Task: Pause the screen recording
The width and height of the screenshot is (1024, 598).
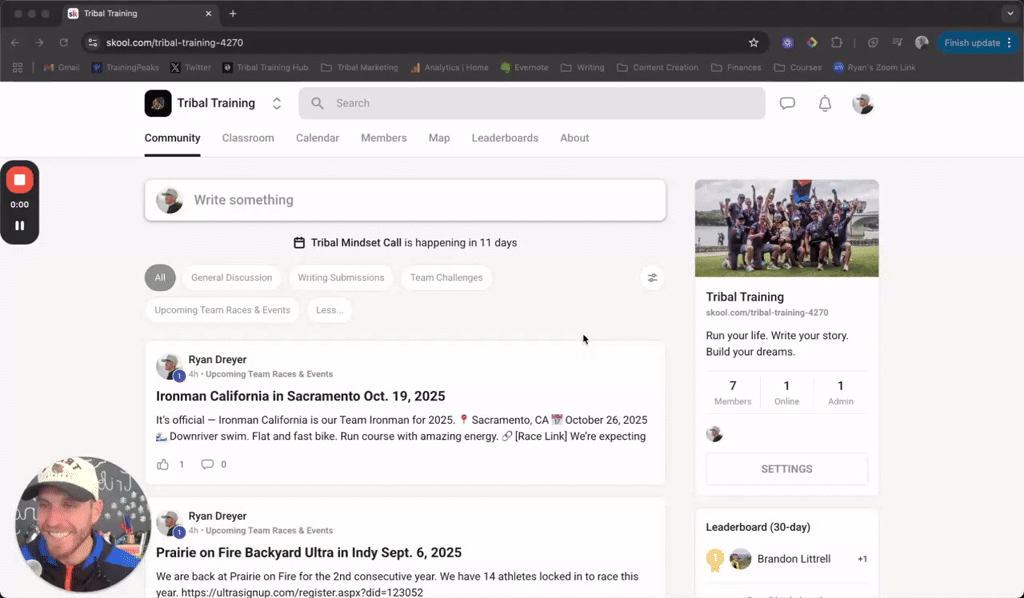Action: point(20,225)
